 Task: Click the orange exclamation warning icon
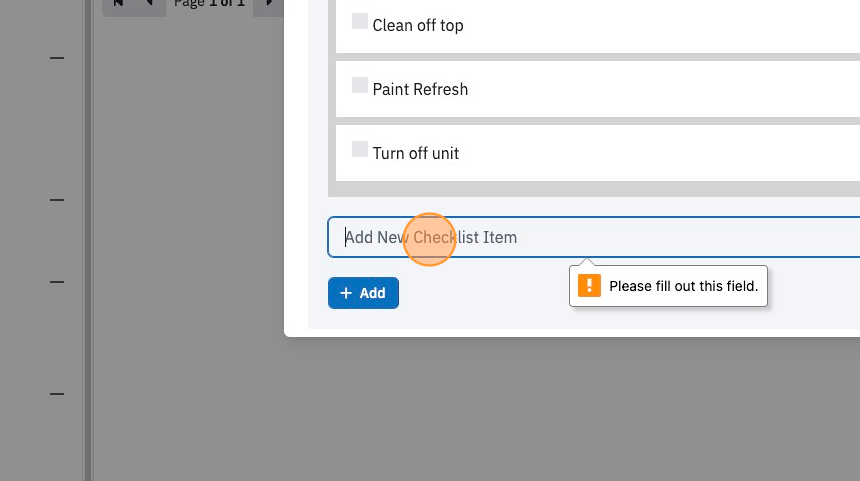(x=589, y=286)
